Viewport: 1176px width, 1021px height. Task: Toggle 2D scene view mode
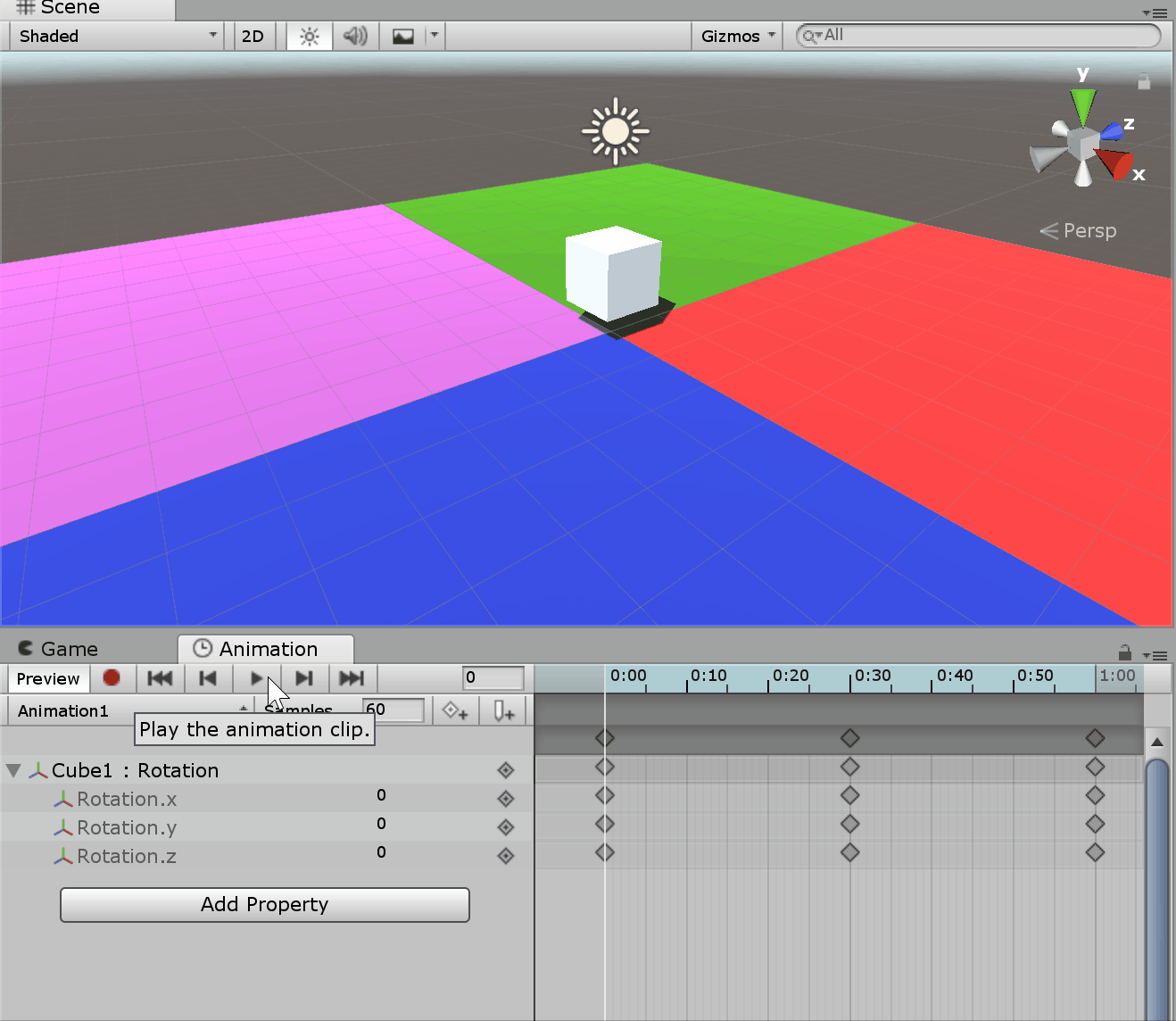(x=253, y=37)
